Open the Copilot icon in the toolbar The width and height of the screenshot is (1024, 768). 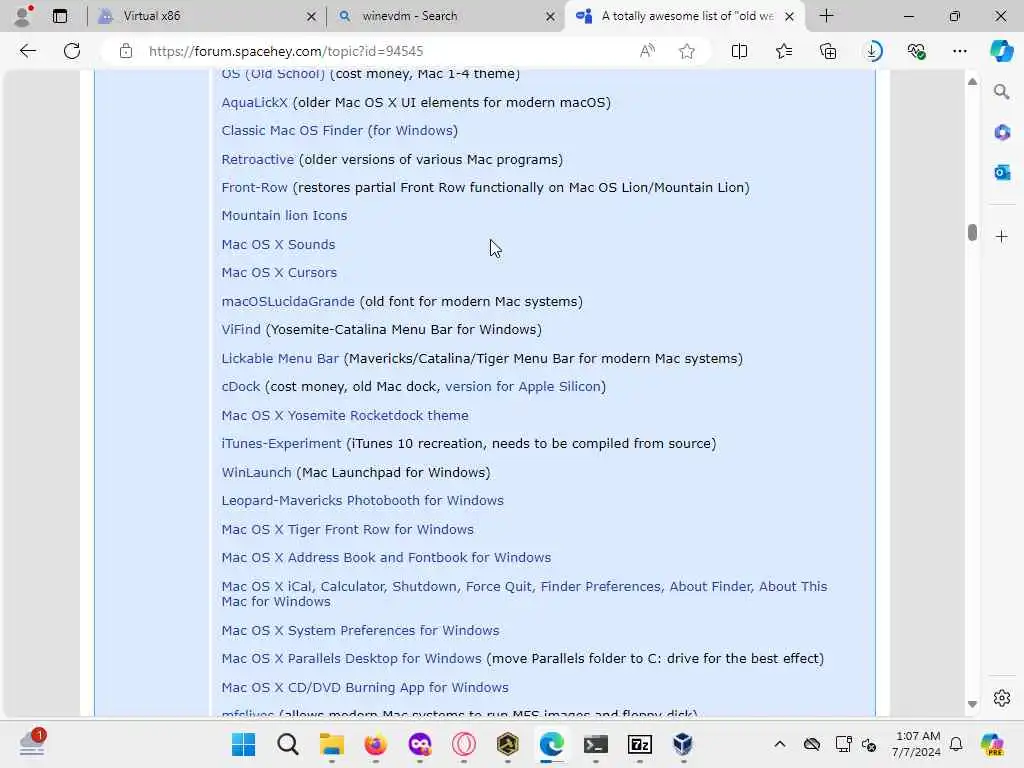(x=1001, y=51)
